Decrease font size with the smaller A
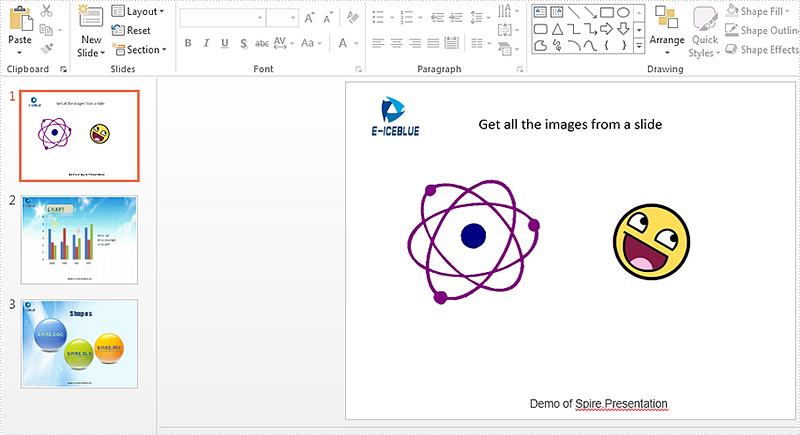This screenshot has width=800, height=435. click(328, 18)
